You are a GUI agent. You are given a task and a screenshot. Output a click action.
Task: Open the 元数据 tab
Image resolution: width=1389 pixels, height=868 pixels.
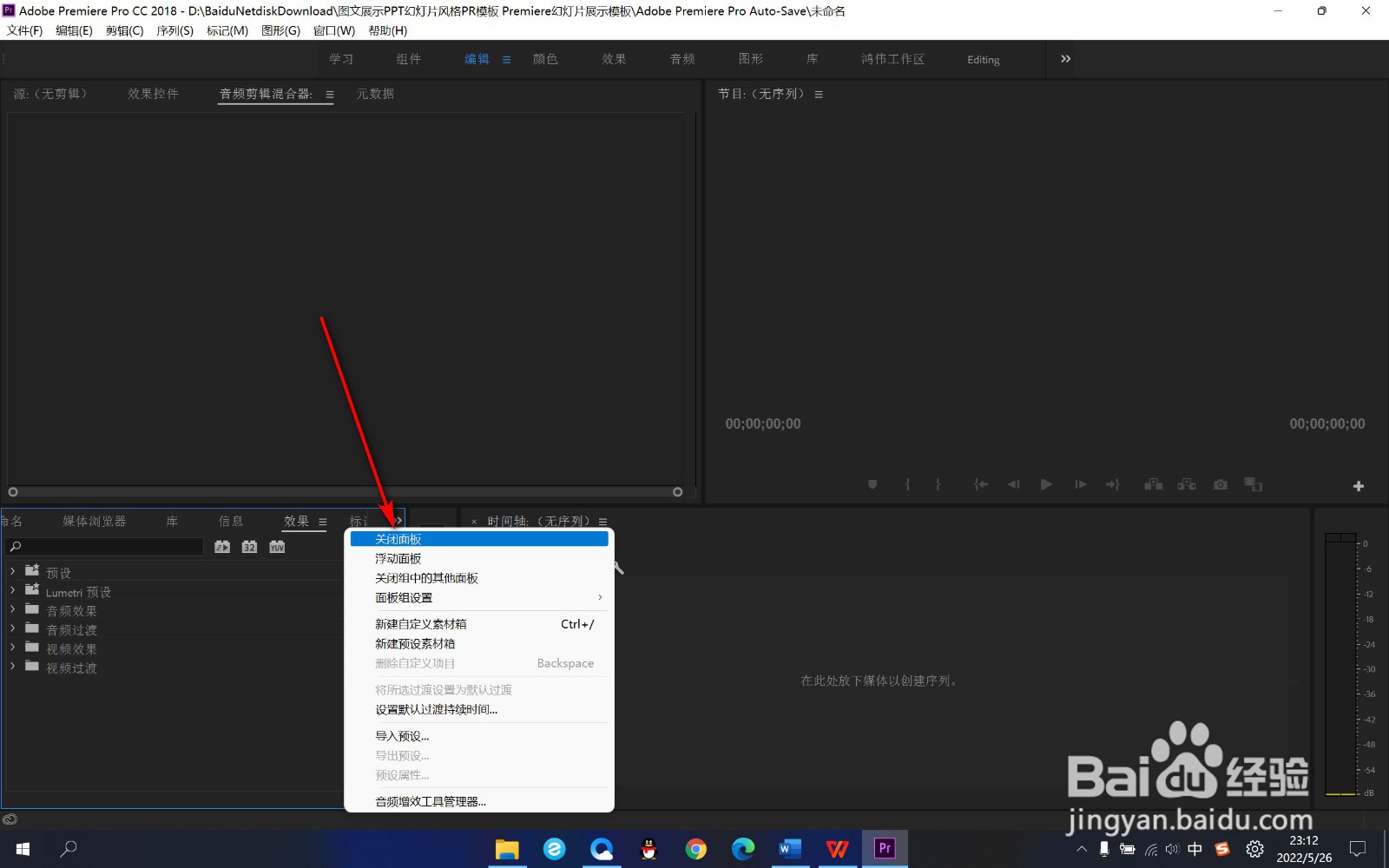pos(375,94)
